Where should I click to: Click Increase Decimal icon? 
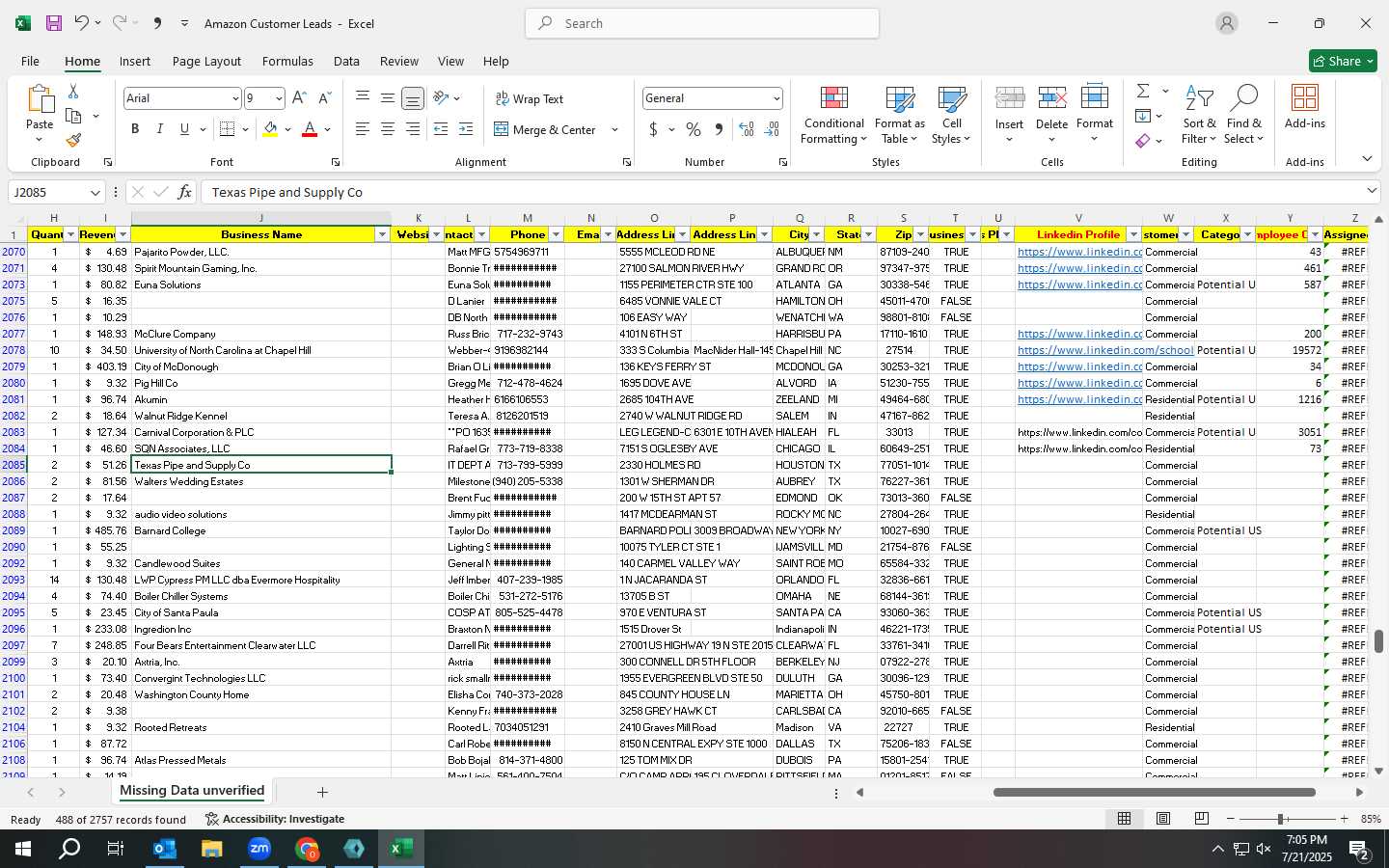coord(747,129)
